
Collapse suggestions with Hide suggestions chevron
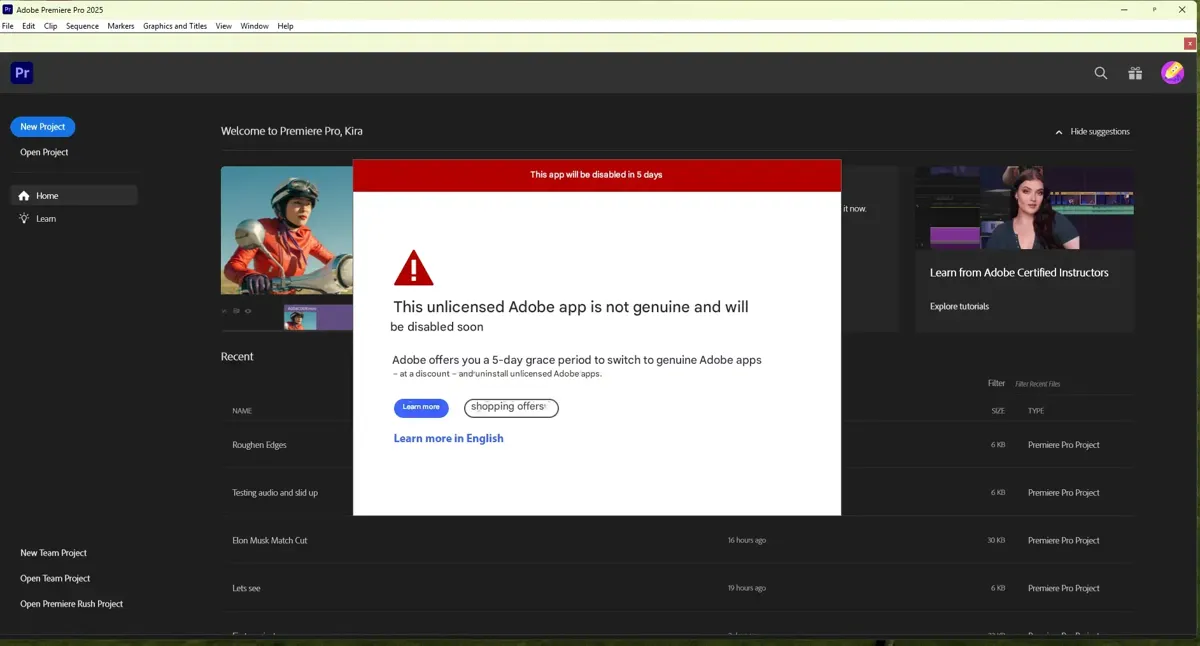pos(1059,132)
